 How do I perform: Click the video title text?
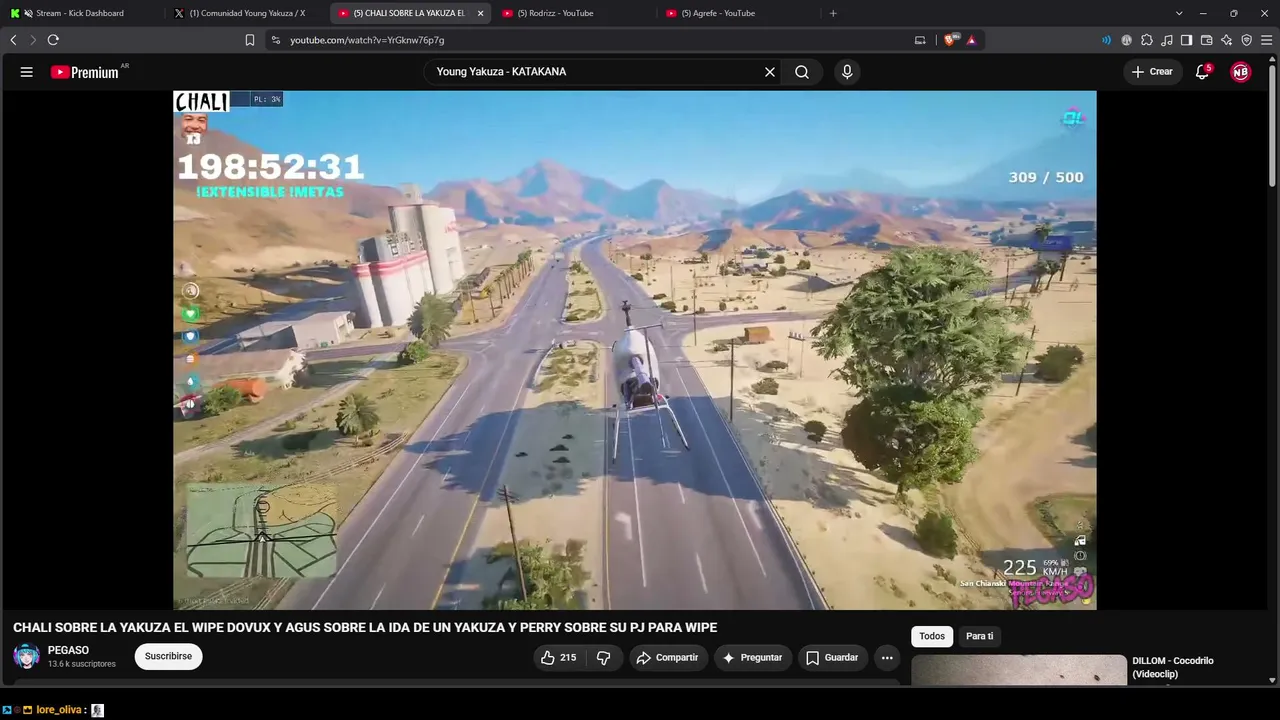point(365,628)
